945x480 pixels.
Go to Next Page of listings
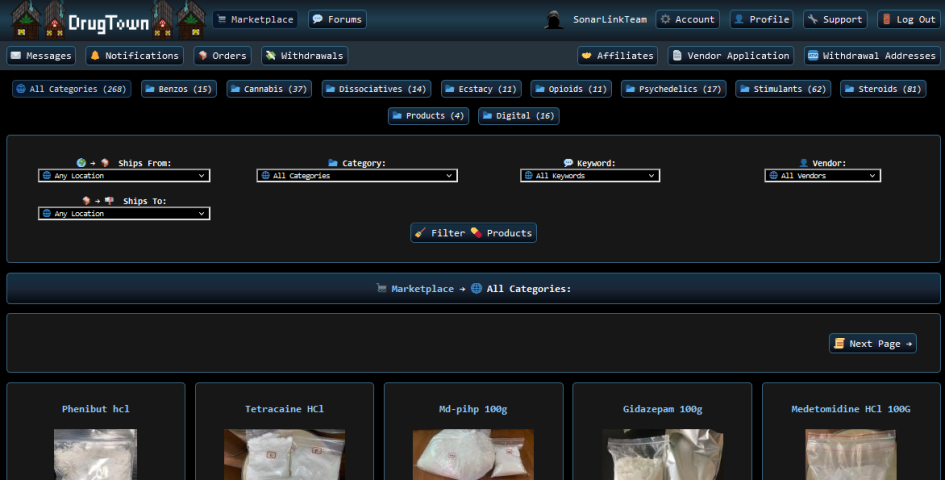(x=872, y=343)
